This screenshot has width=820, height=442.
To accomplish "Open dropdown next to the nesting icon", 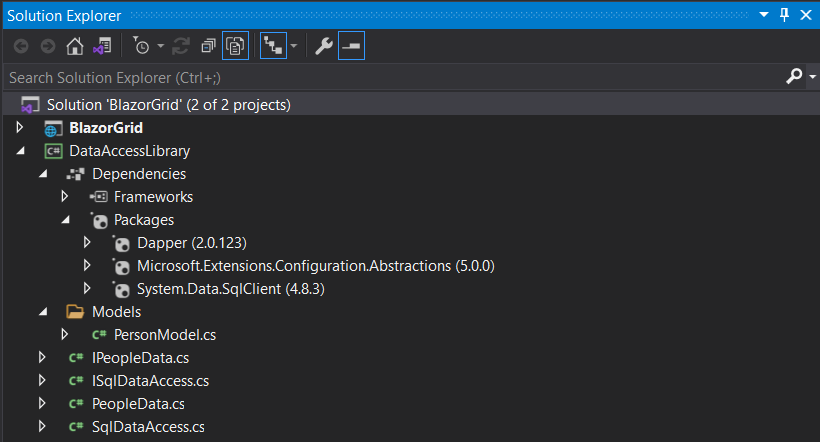I will click(x=294, y=46).
